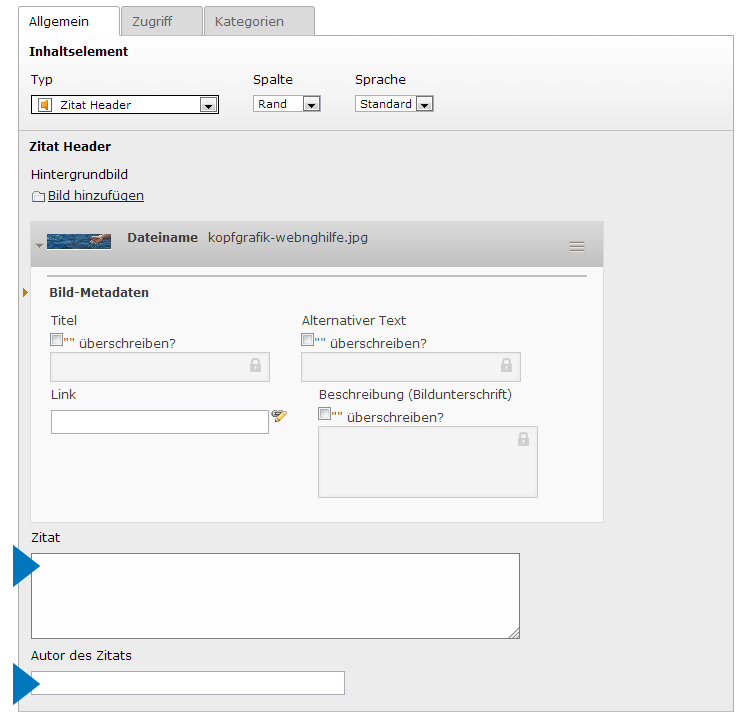Image resolution: width=739 pixels, height=717 pixels.
Task: Enable Titel überschreiben checkbox
Action: click(57, 340)
